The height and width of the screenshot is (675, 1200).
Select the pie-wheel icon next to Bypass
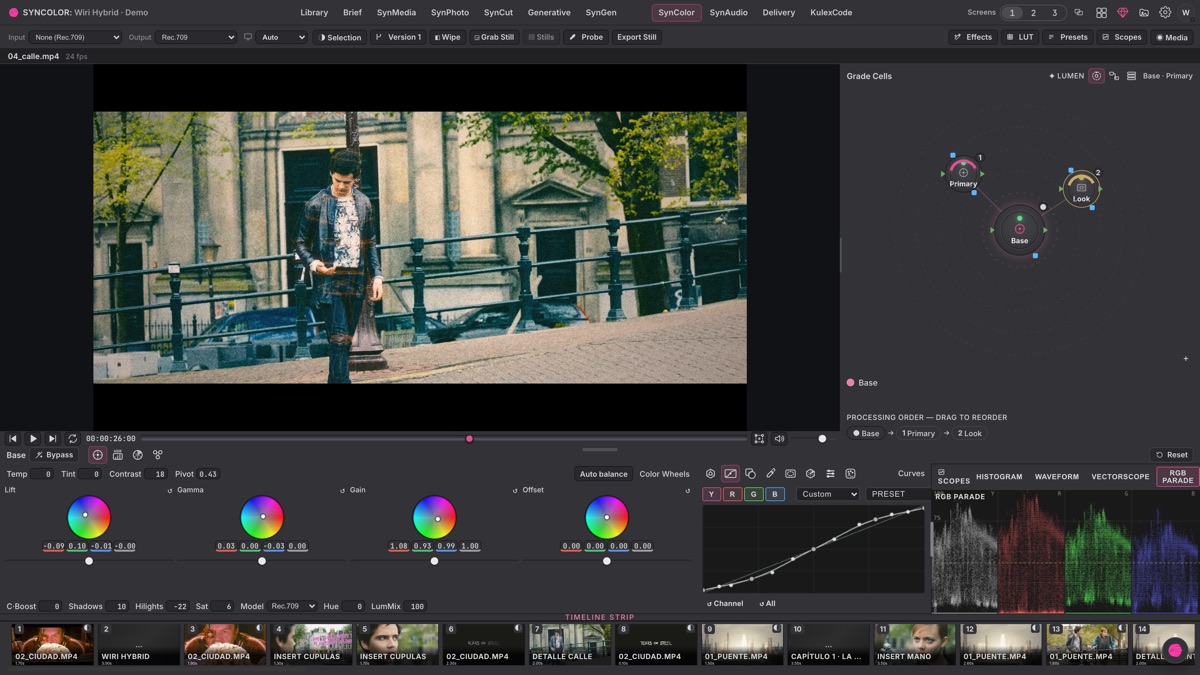click(x=137, y=455)
